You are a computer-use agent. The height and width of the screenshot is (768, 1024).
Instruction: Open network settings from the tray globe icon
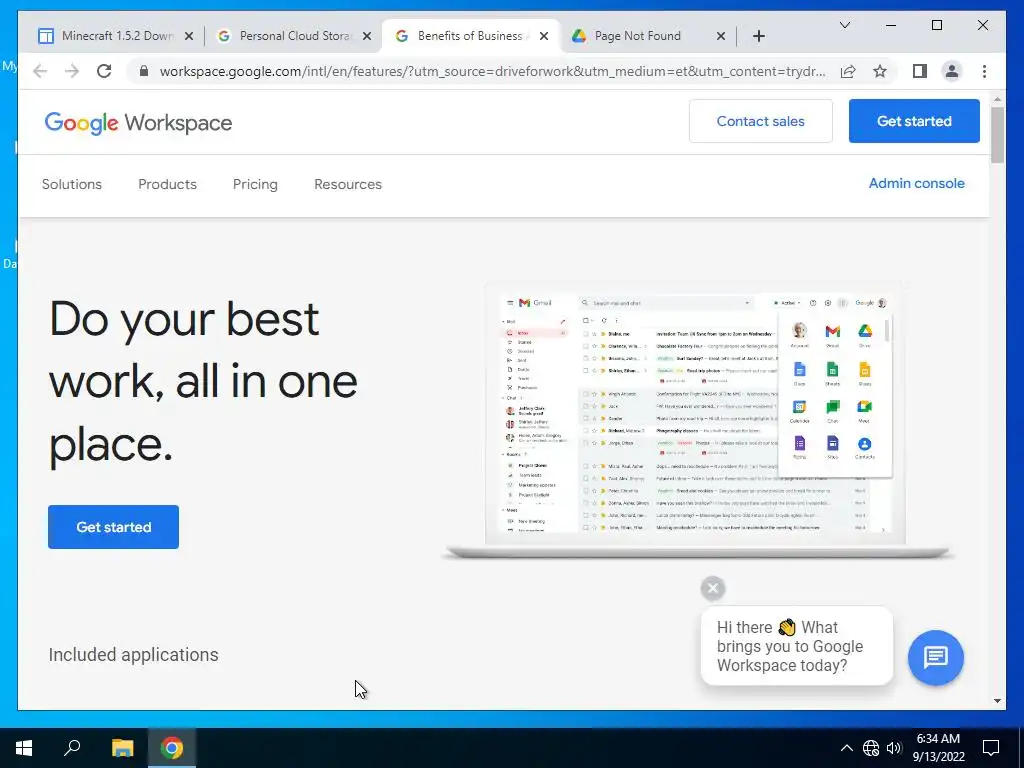pos(871,748)
